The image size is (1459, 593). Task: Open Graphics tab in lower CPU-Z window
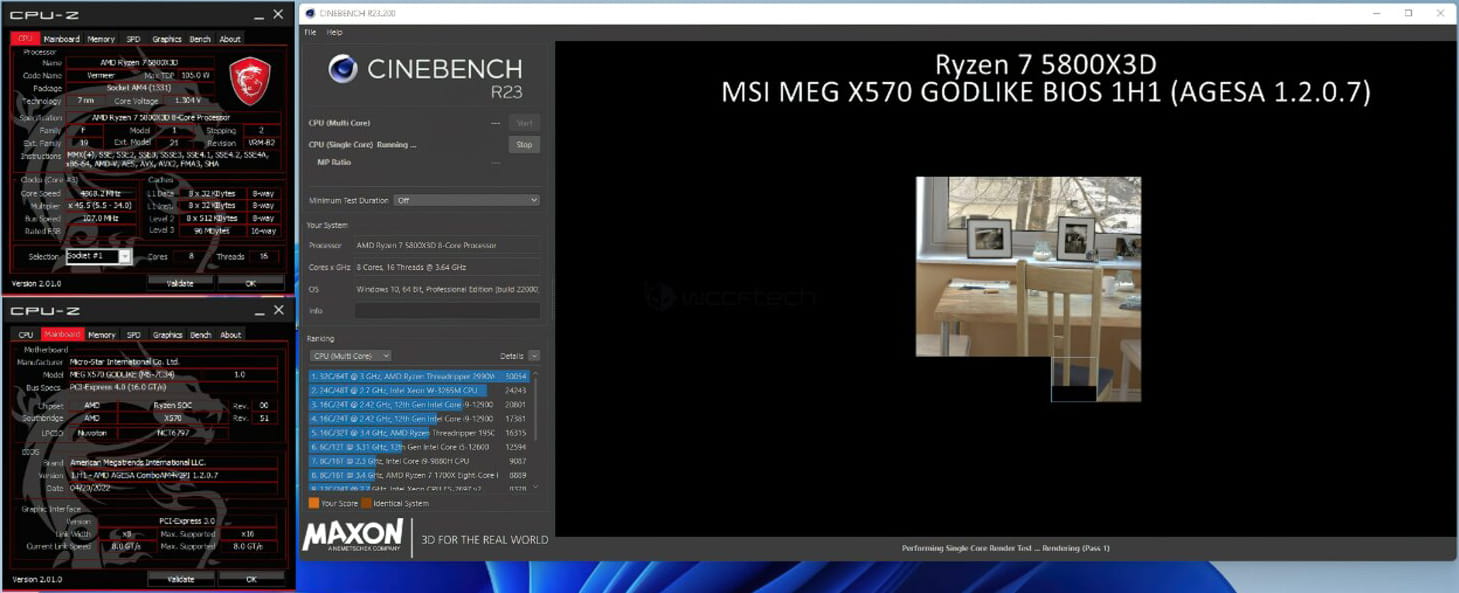pos(168,335)
